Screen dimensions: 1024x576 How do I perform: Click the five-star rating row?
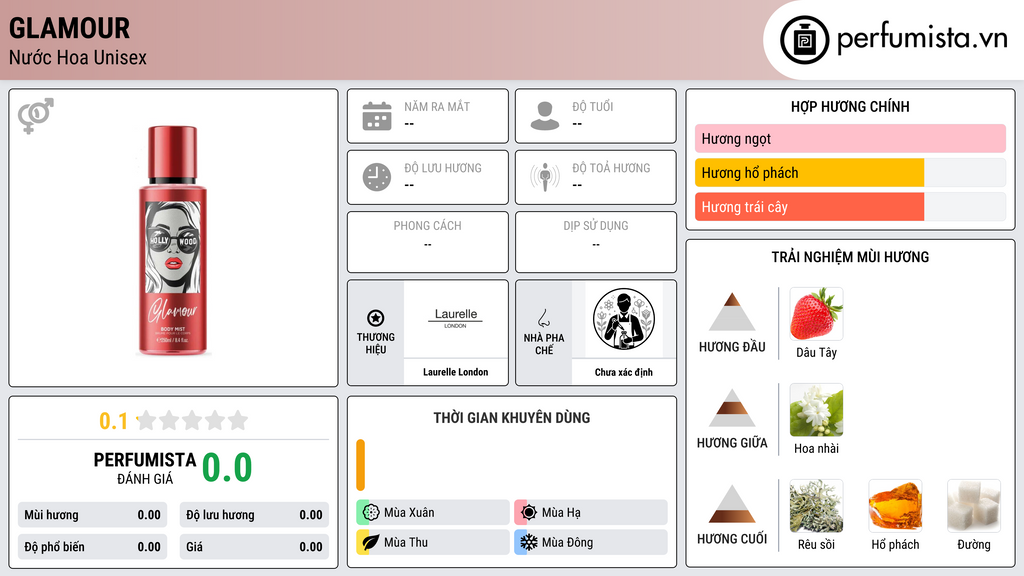(x=192, y=420)
